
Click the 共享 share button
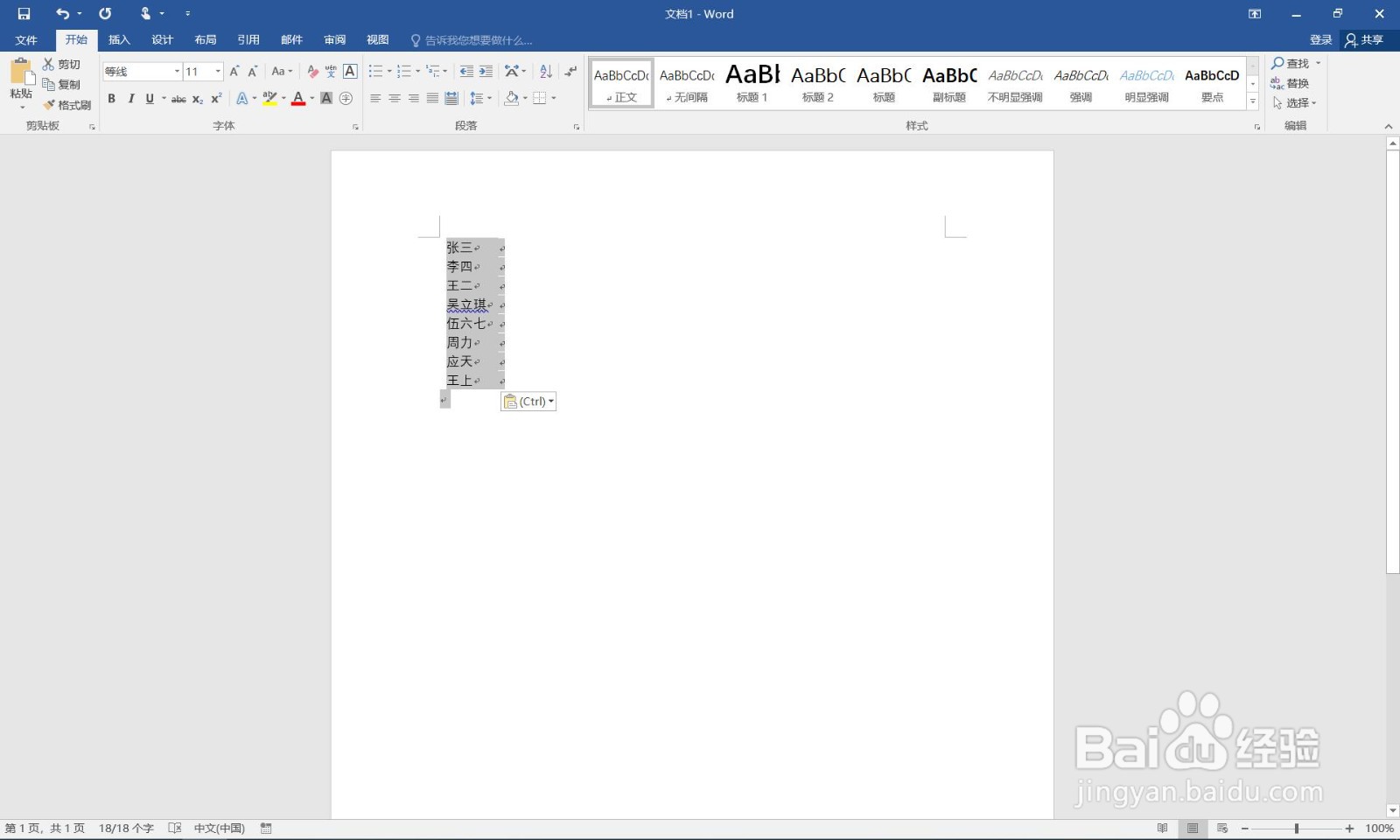[x=1364, y=40]
